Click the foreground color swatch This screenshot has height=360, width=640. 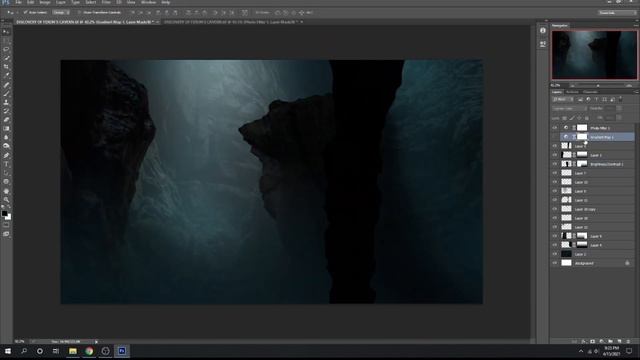[x=4, y=213]
